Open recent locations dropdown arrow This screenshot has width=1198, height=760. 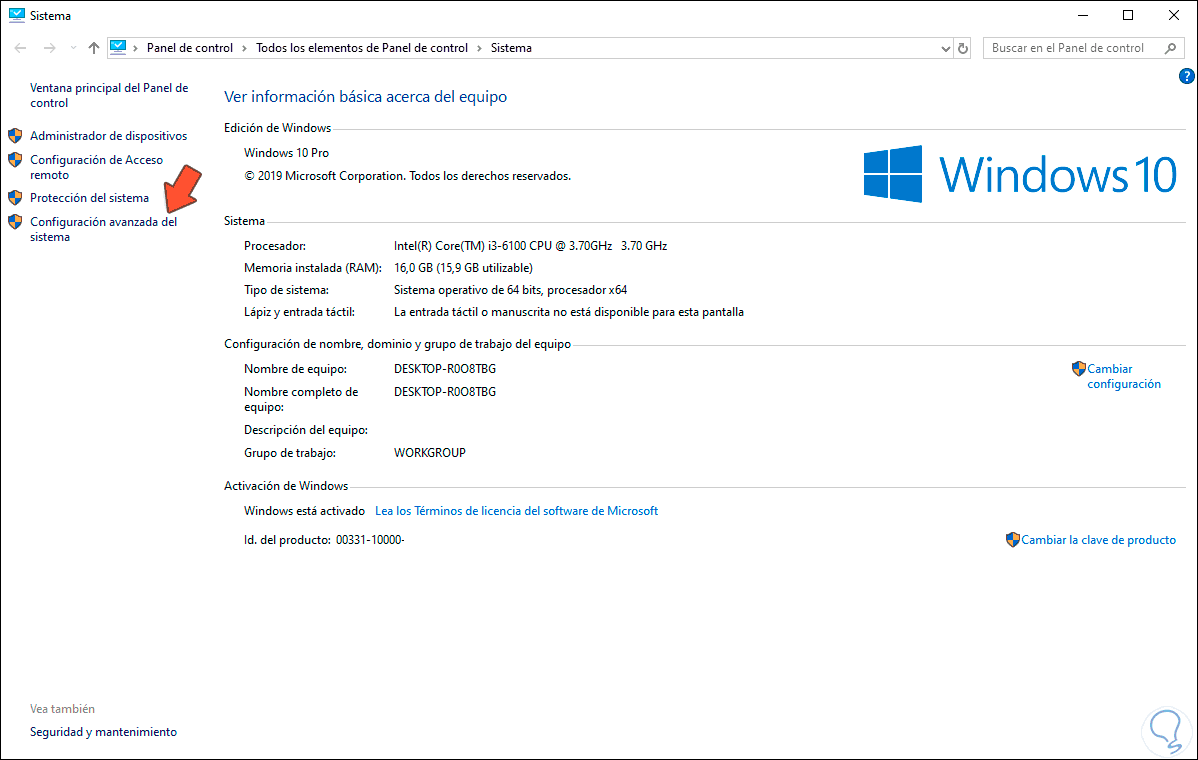(x=73, y=48)
